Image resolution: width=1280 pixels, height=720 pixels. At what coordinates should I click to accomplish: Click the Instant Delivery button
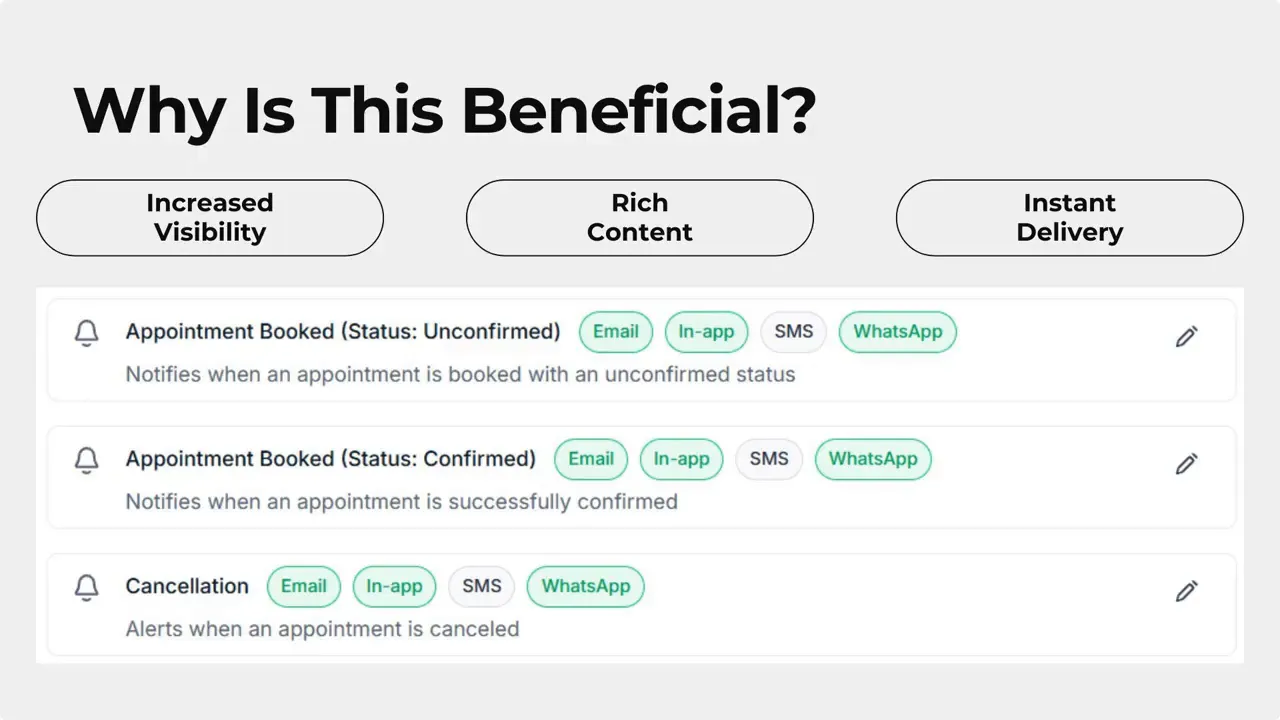point(1069,217)
